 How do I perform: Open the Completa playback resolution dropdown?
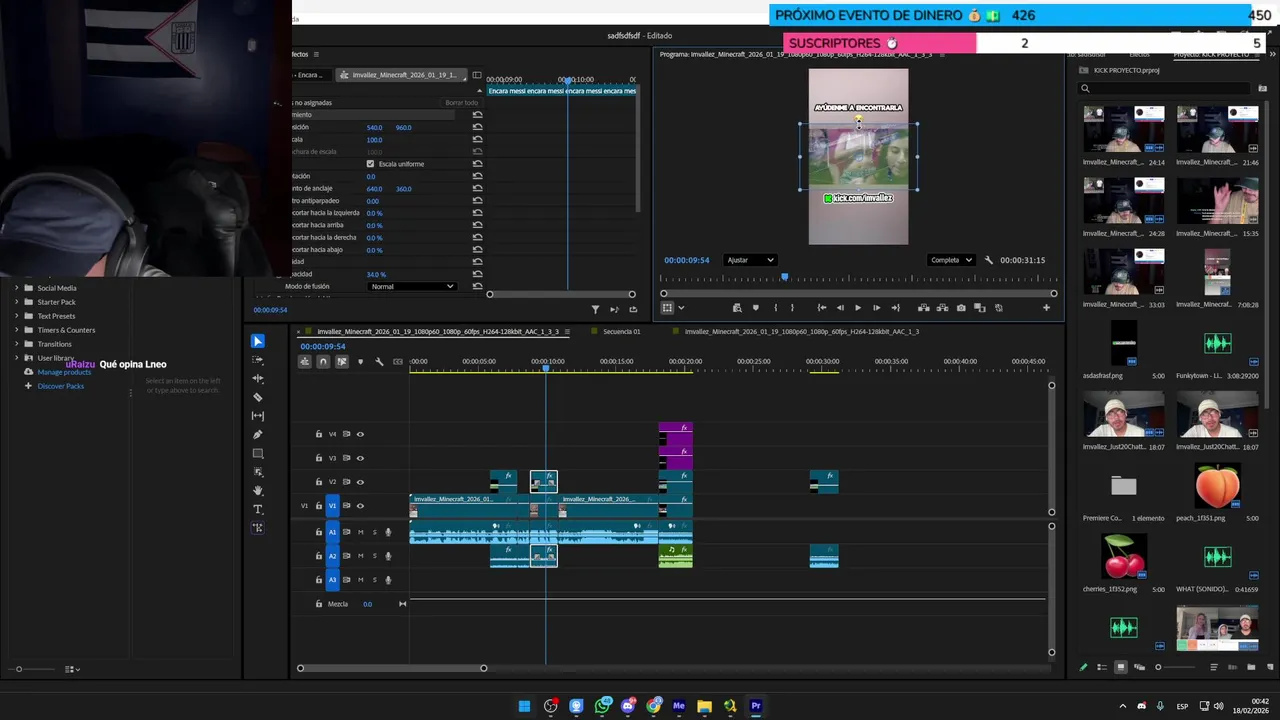[951, 260]
